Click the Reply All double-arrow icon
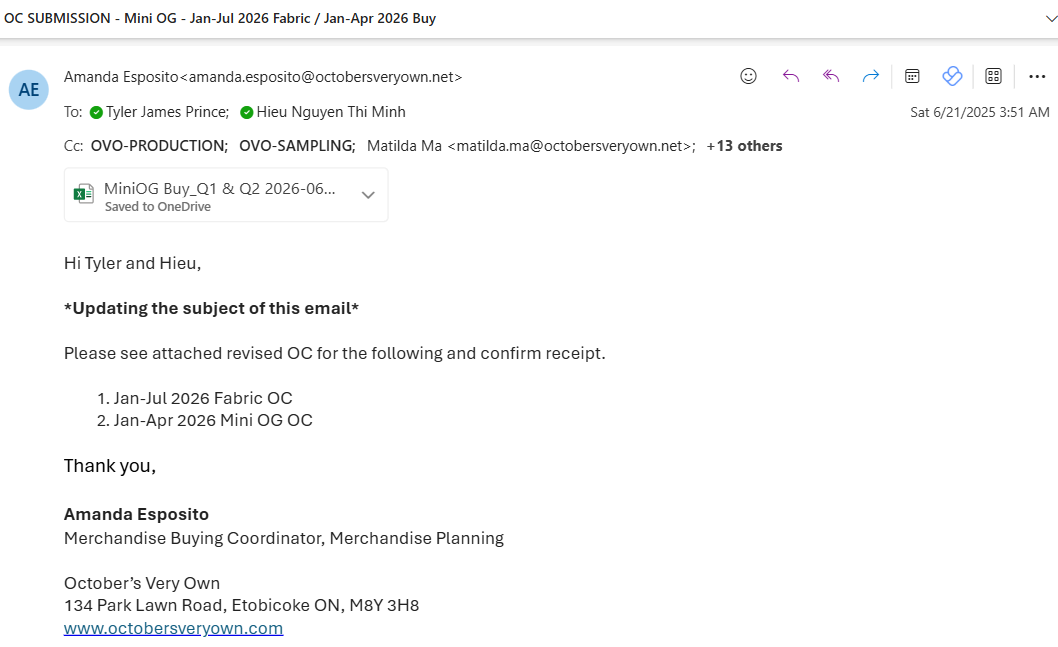The width and height of the screenshot is (1058, 647). click(x=831, y=76)
